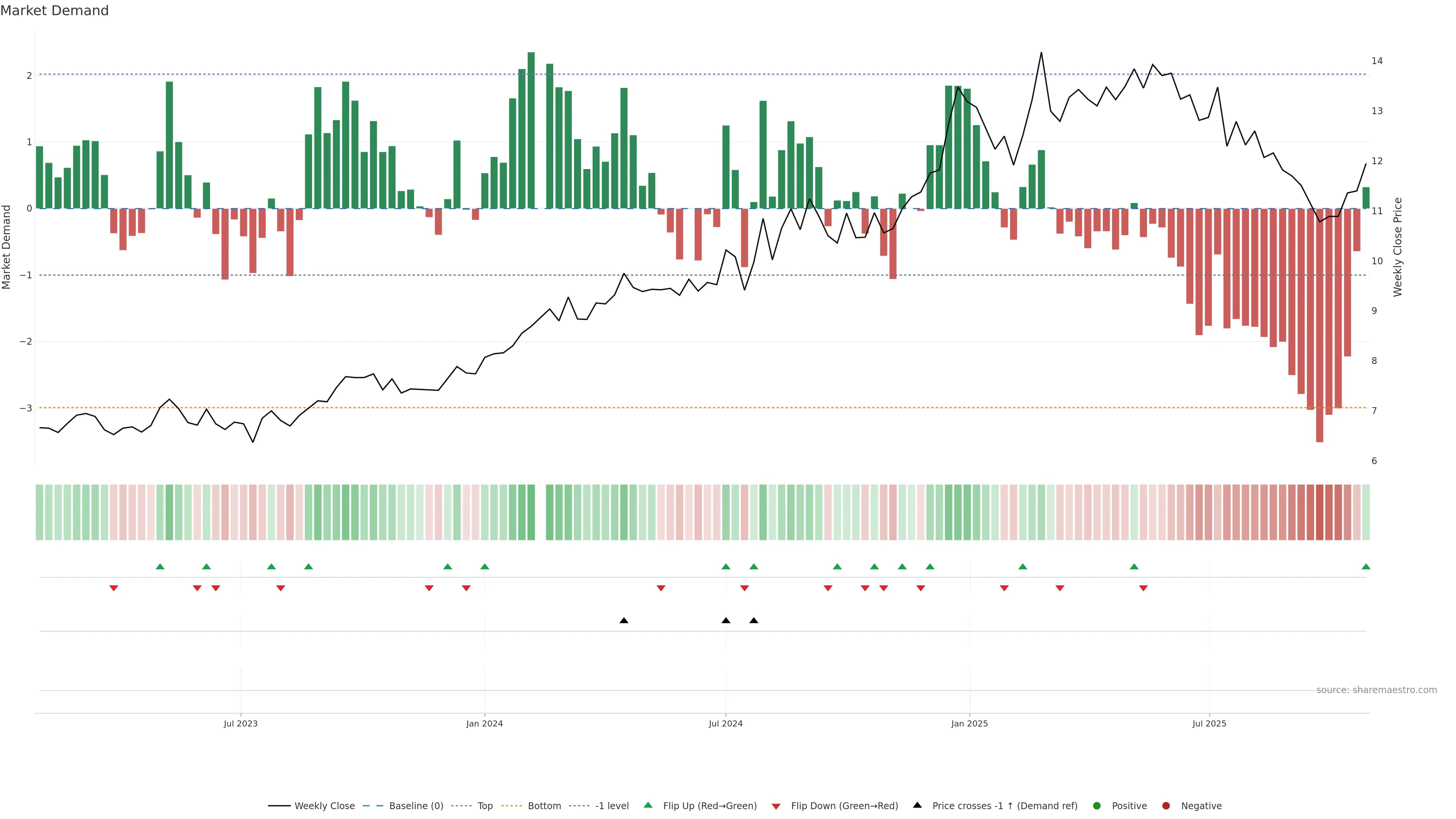Click the tallest green demand bar
The width and height of the screenshot is (1456, 819).
point(531,130)
